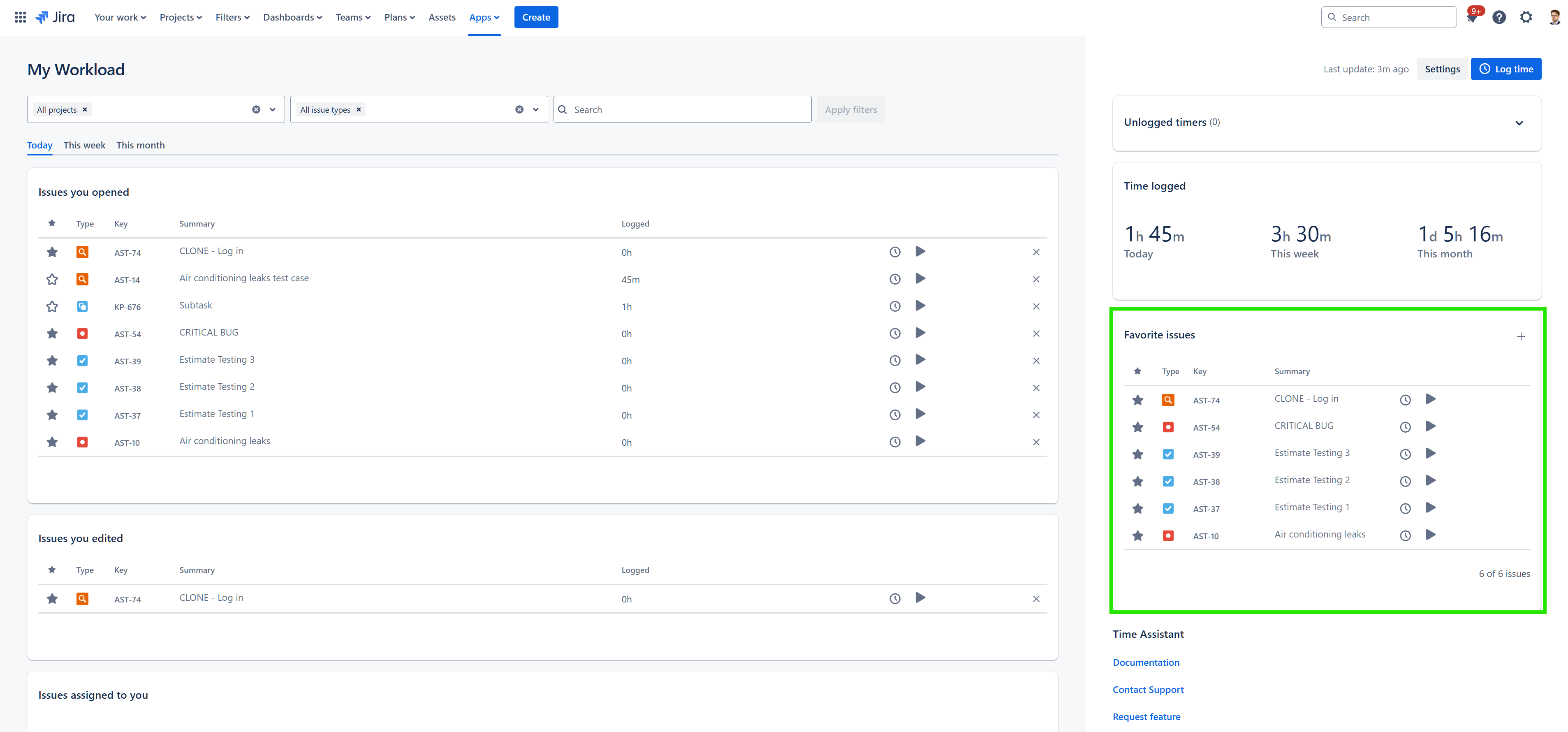Image resolution: width=1568 pixels, height=732 pixels.
Task: Open the settings gear icon
Action: pos(1525,17)
